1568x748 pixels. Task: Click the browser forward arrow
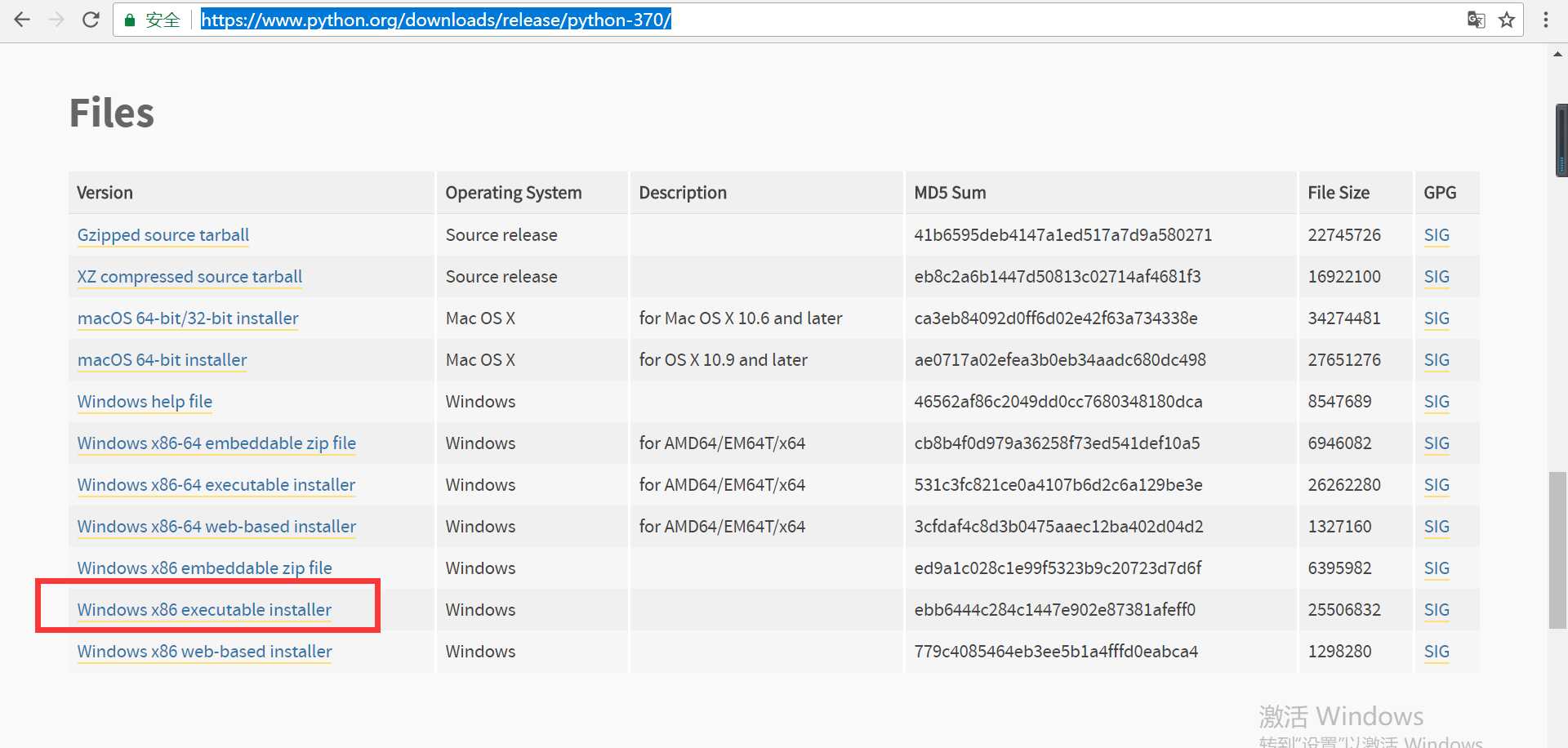pos(56,20)
